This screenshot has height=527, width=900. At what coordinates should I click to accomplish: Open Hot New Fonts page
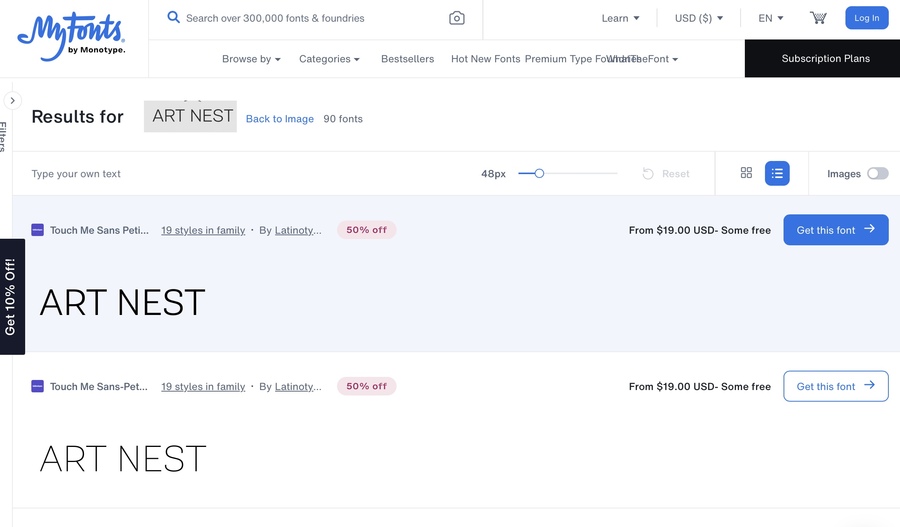[x=485, y=59]
